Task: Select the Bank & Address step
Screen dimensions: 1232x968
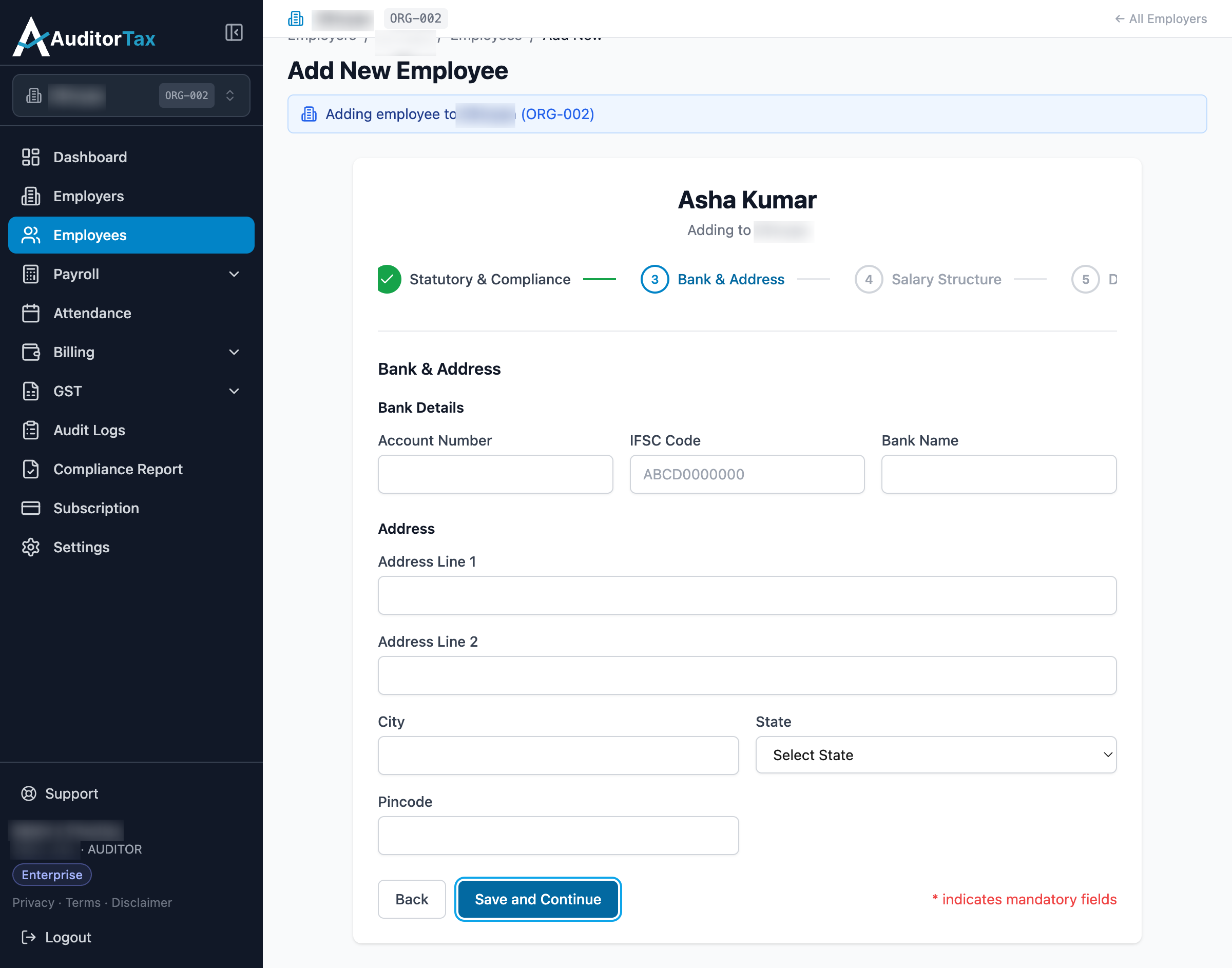Action: click(713, 279)
